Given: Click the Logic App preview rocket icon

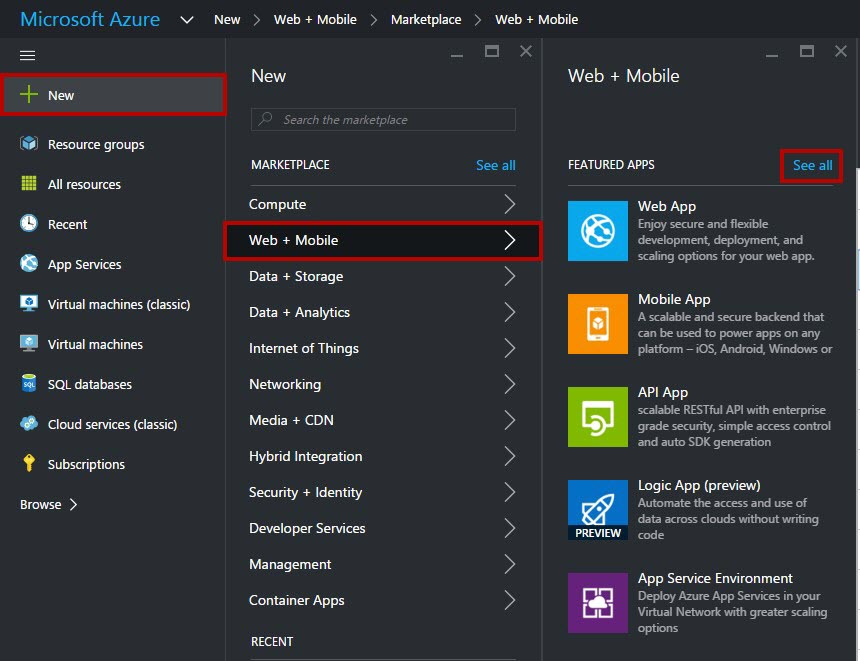Looking at the screenshot, I should (598, 510).
